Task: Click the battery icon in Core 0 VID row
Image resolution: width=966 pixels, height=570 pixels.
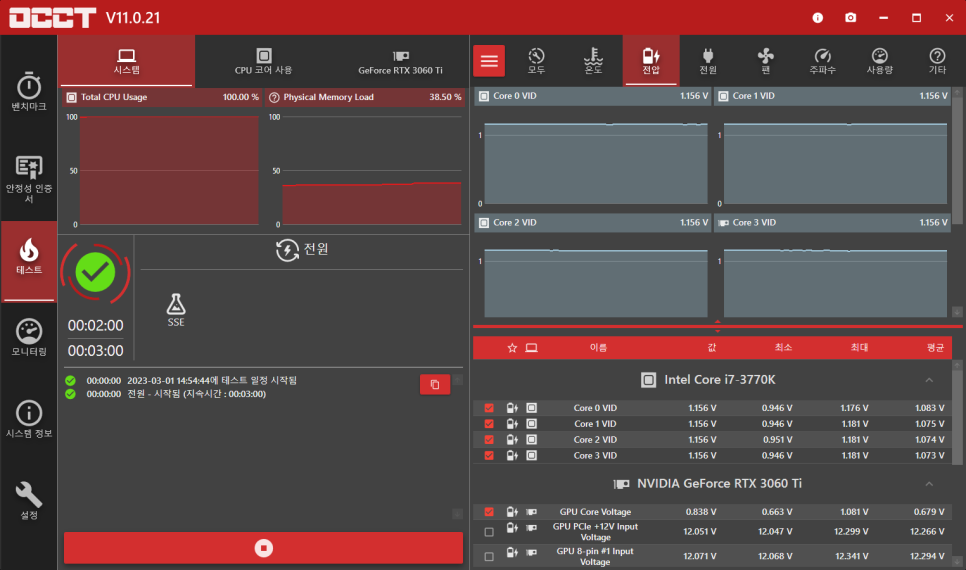Action: pos(512,408)
